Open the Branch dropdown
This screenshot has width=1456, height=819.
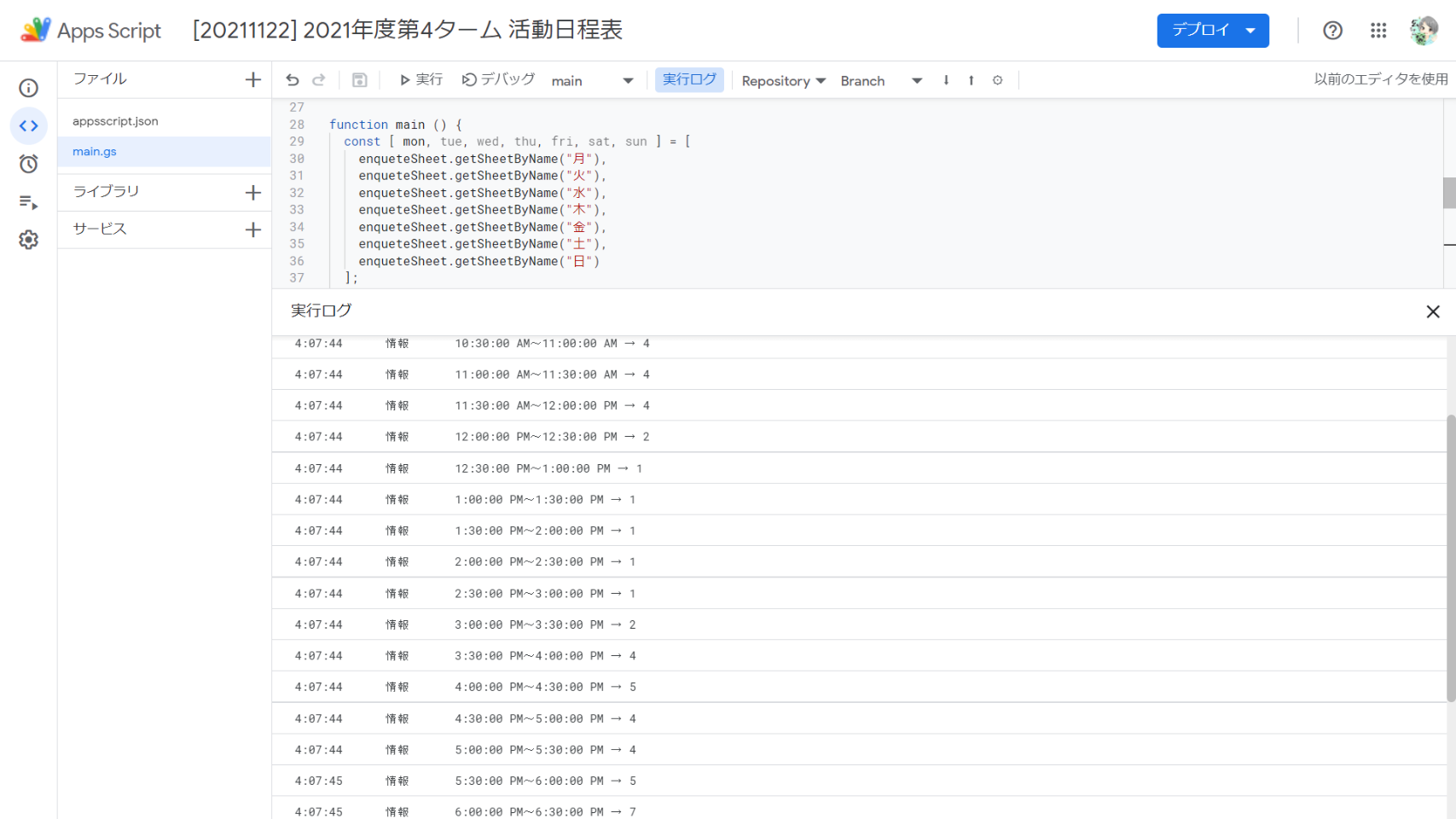tap(880, 81)
